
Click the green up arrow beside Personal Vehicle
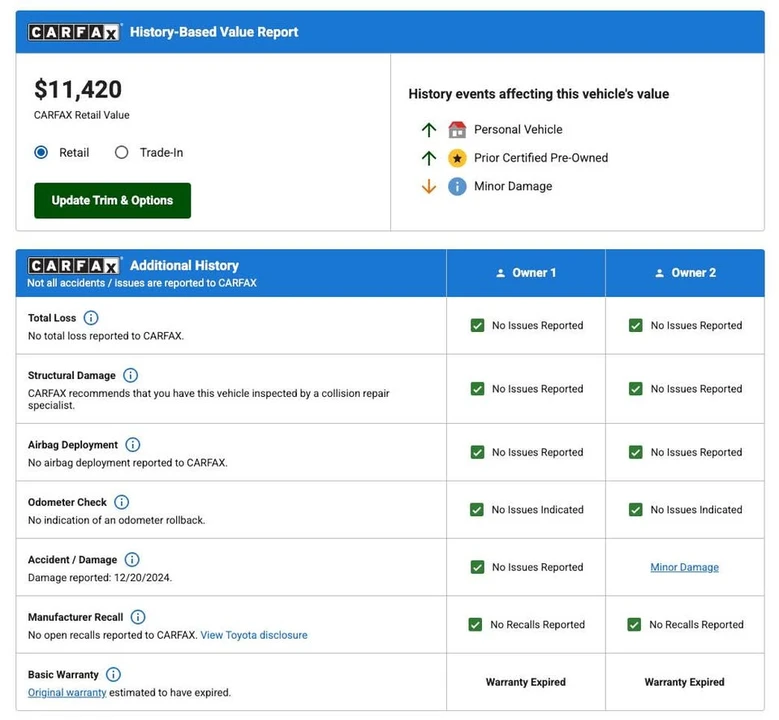click(429, 130)
